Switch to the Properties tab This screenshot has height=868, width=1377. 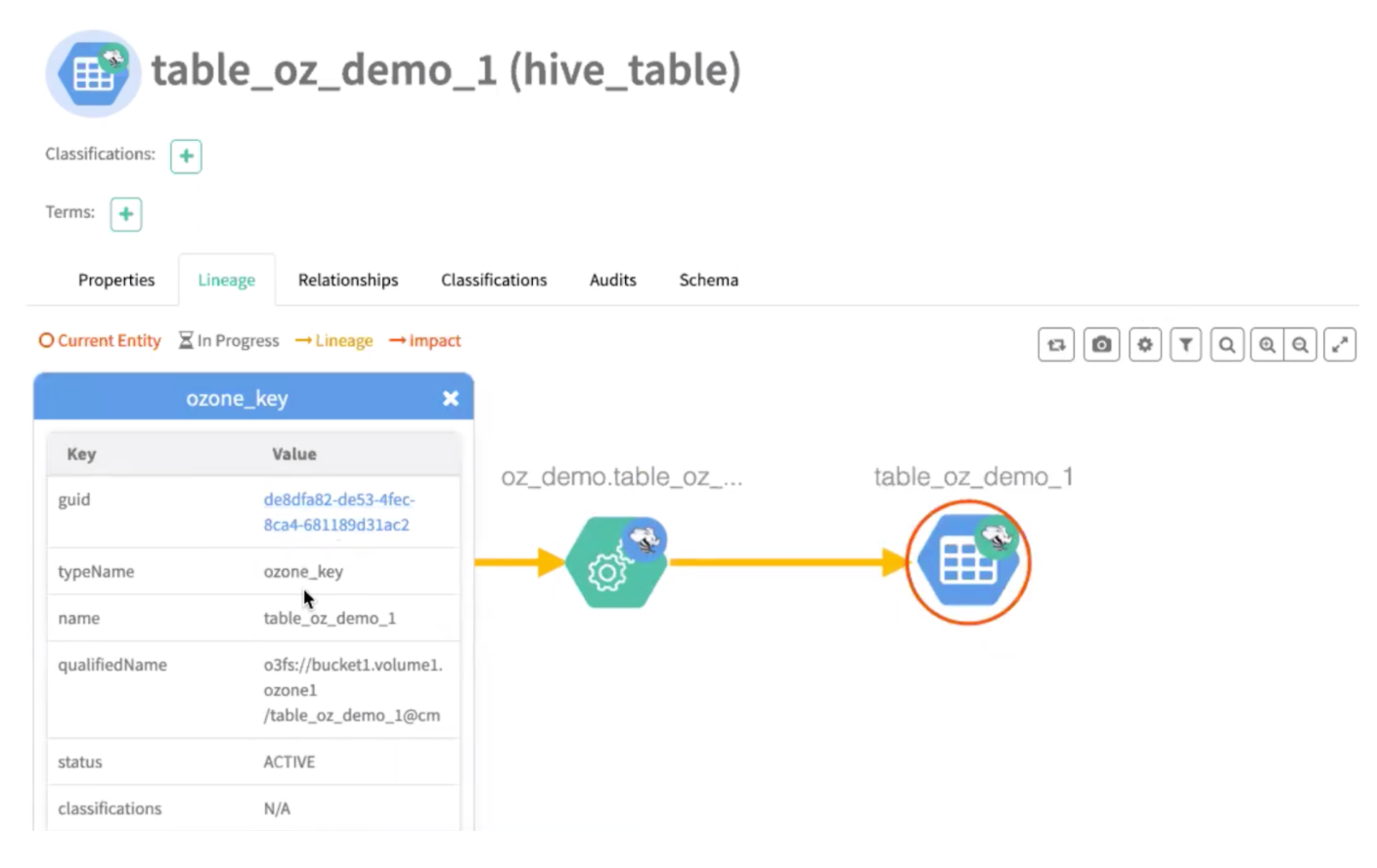116,281
